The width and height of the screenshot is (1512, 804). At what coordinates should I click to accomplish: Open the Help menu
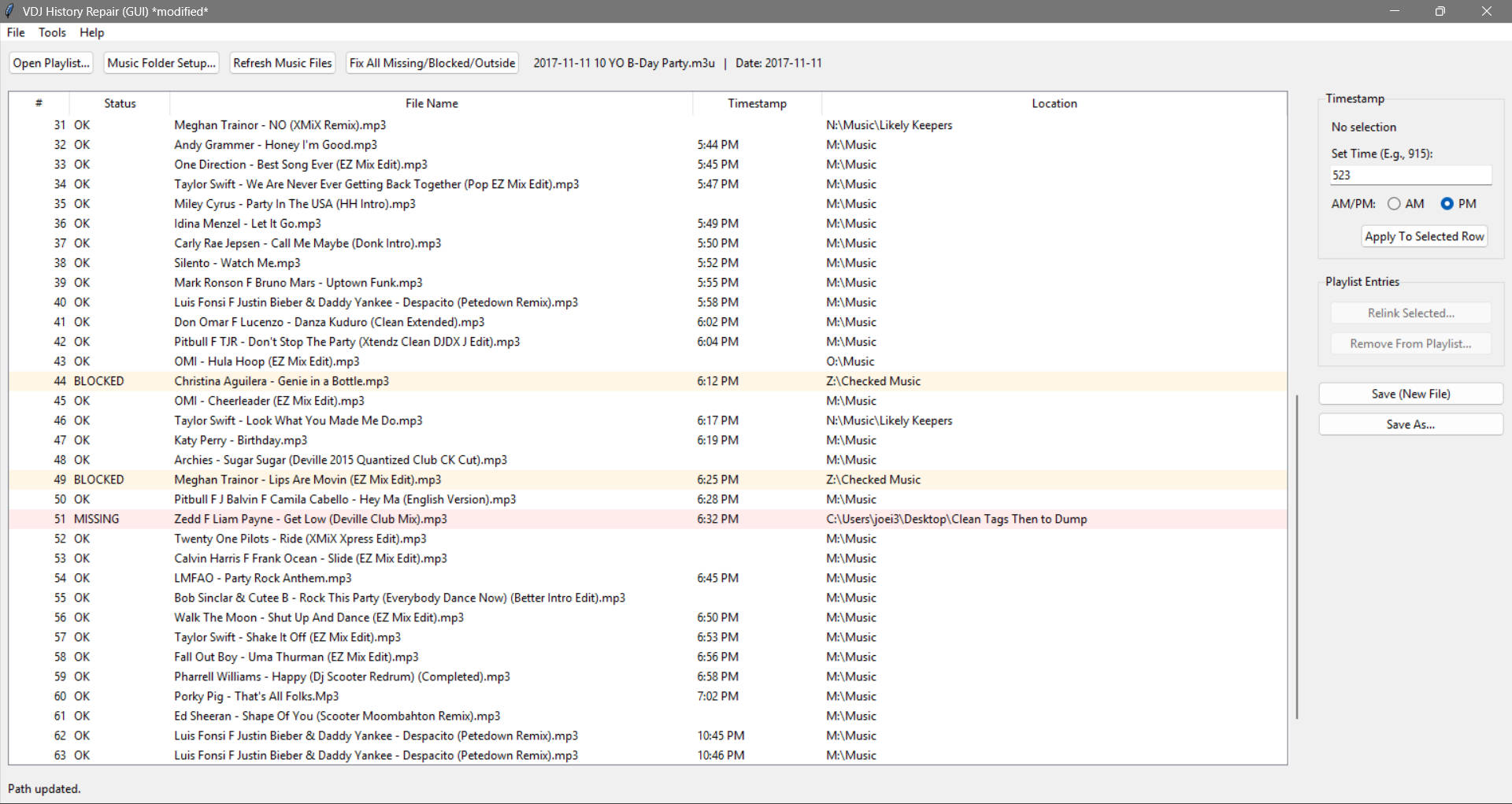click(x=91, y=32)
